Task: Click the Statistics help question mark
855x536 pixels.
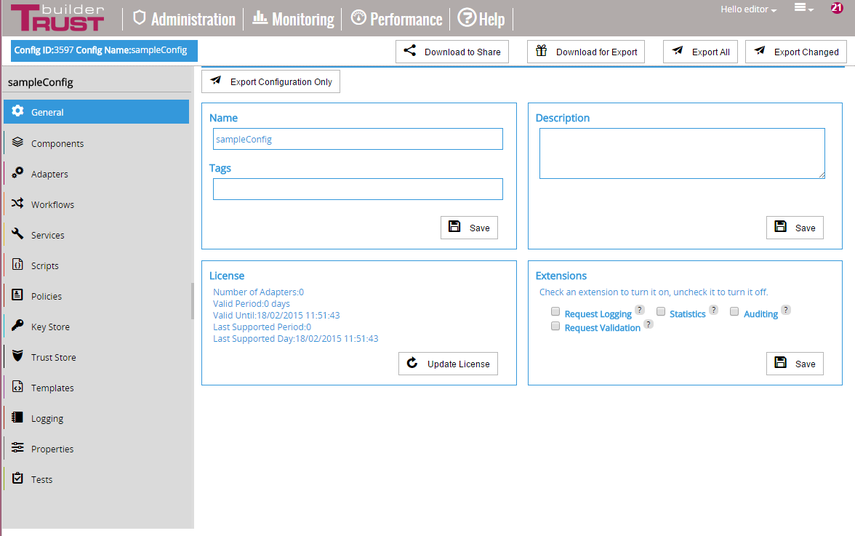Action: (714, 310)
